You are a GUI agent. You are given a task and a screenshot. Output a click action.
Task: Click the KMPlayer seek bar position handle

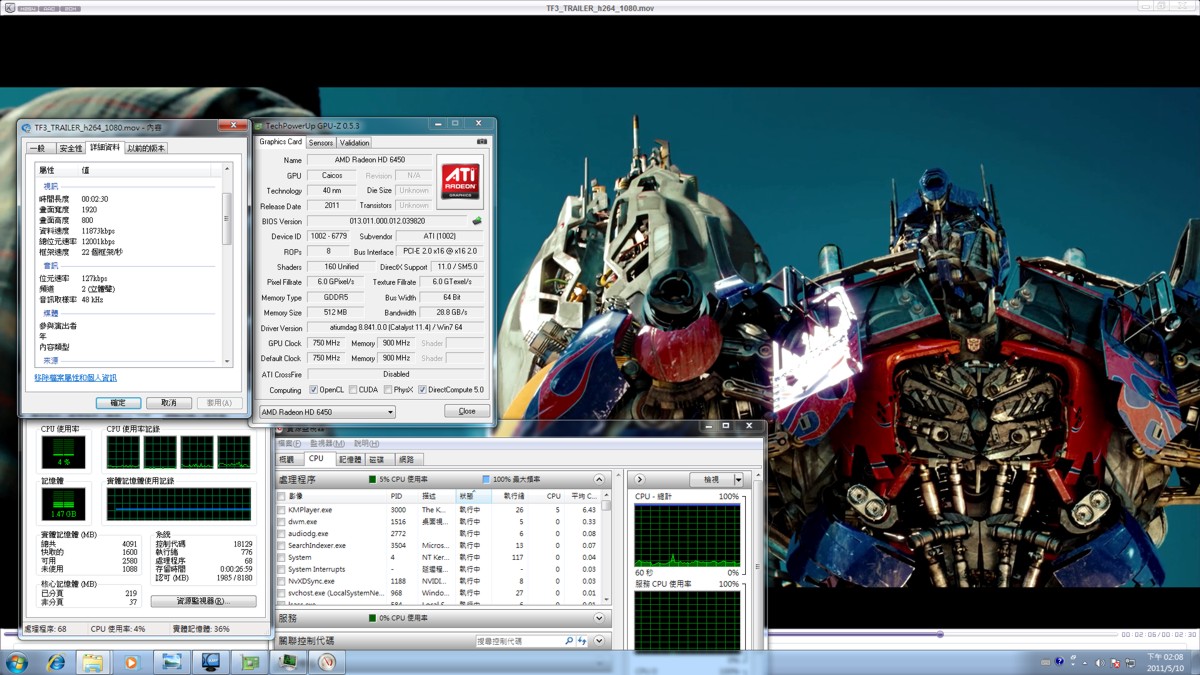[940, 634]
